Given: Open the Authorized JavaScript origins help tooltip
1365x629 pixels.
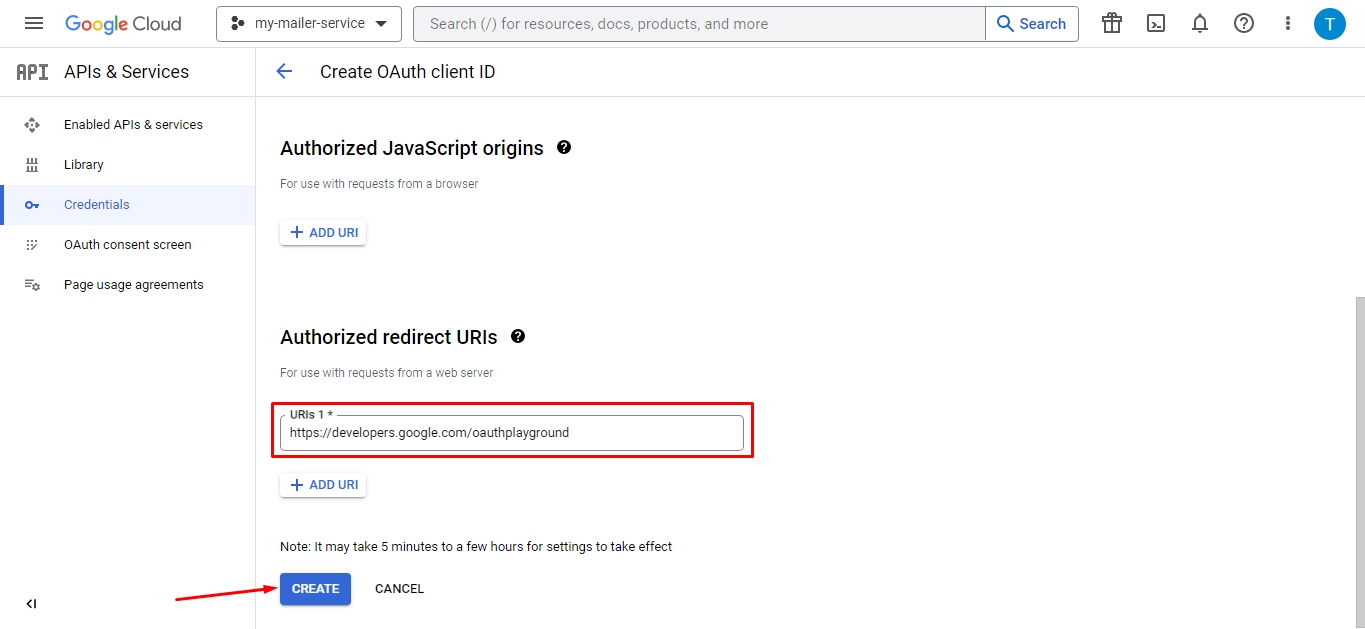Looking at the screenshot, I should point(564,147).
